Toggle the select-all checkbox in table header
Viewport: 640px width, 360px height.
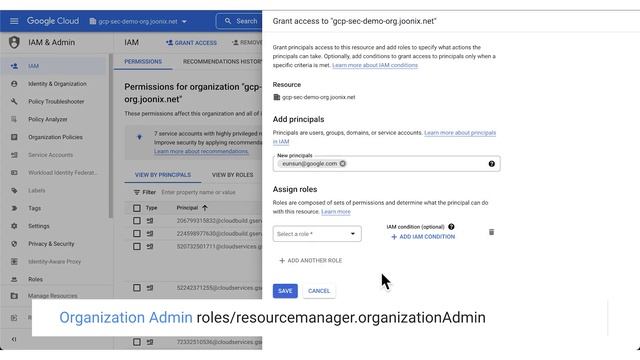(137, 208)
